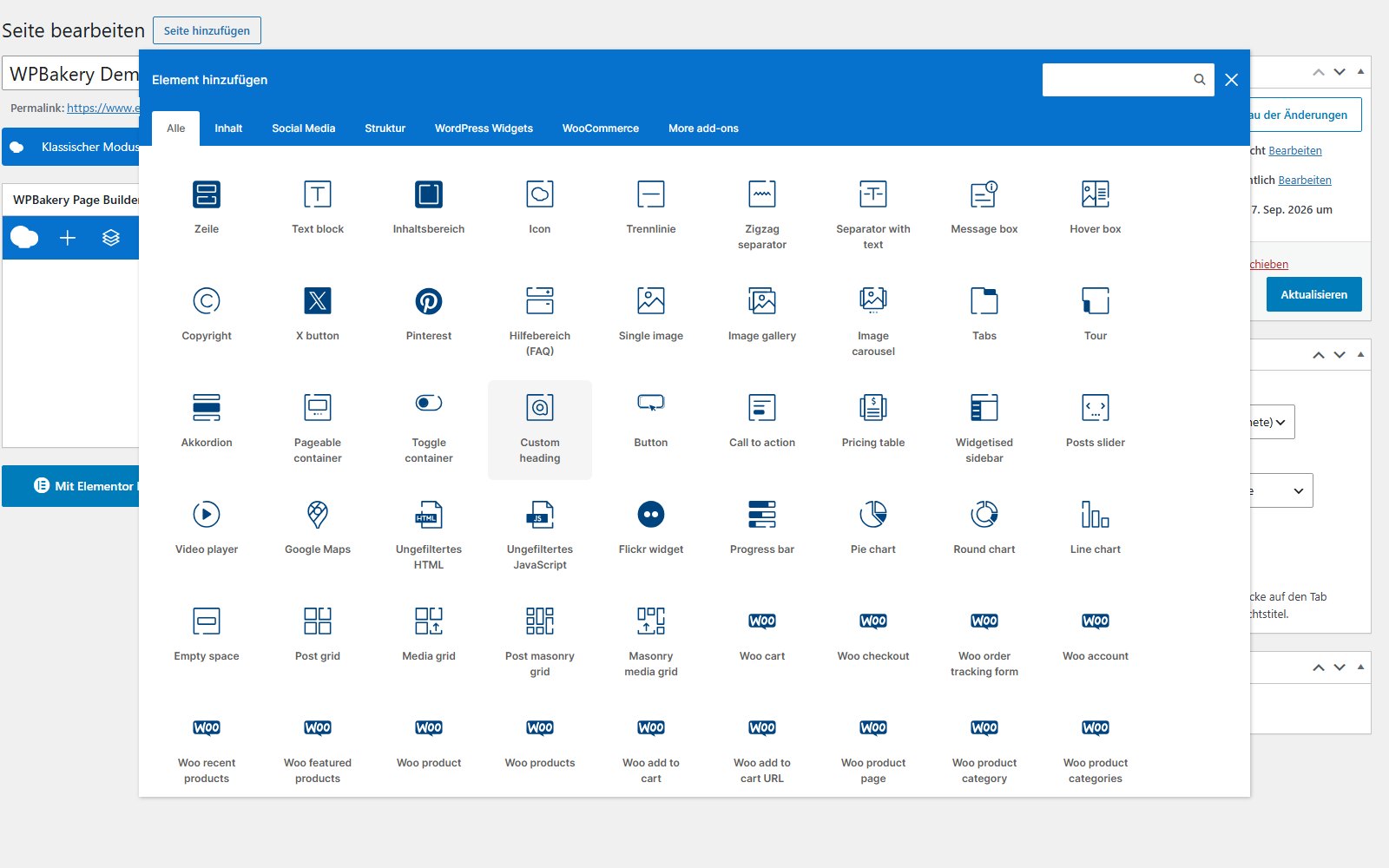Image resolution: width=1389 pixels, height=868 pixels.
Task: Open the dropdown ending in 'ete)'
Action: 1272,422
